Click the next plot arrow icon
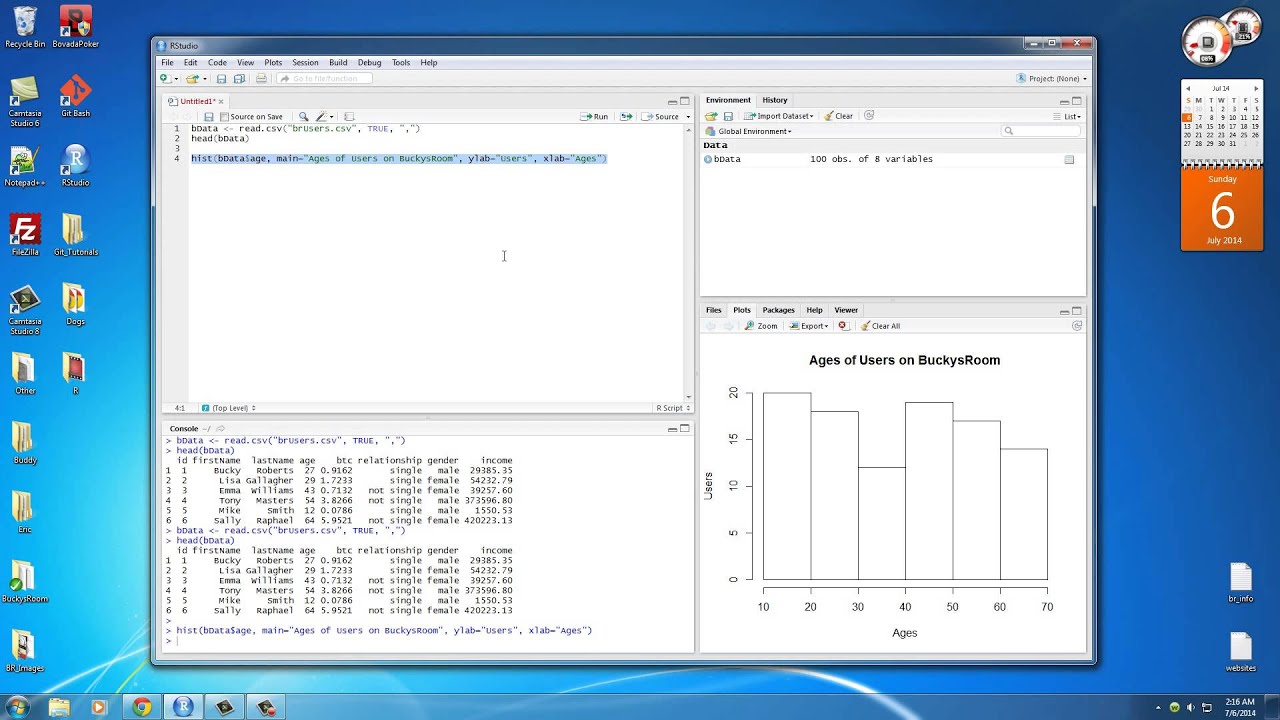 (728, 326)
